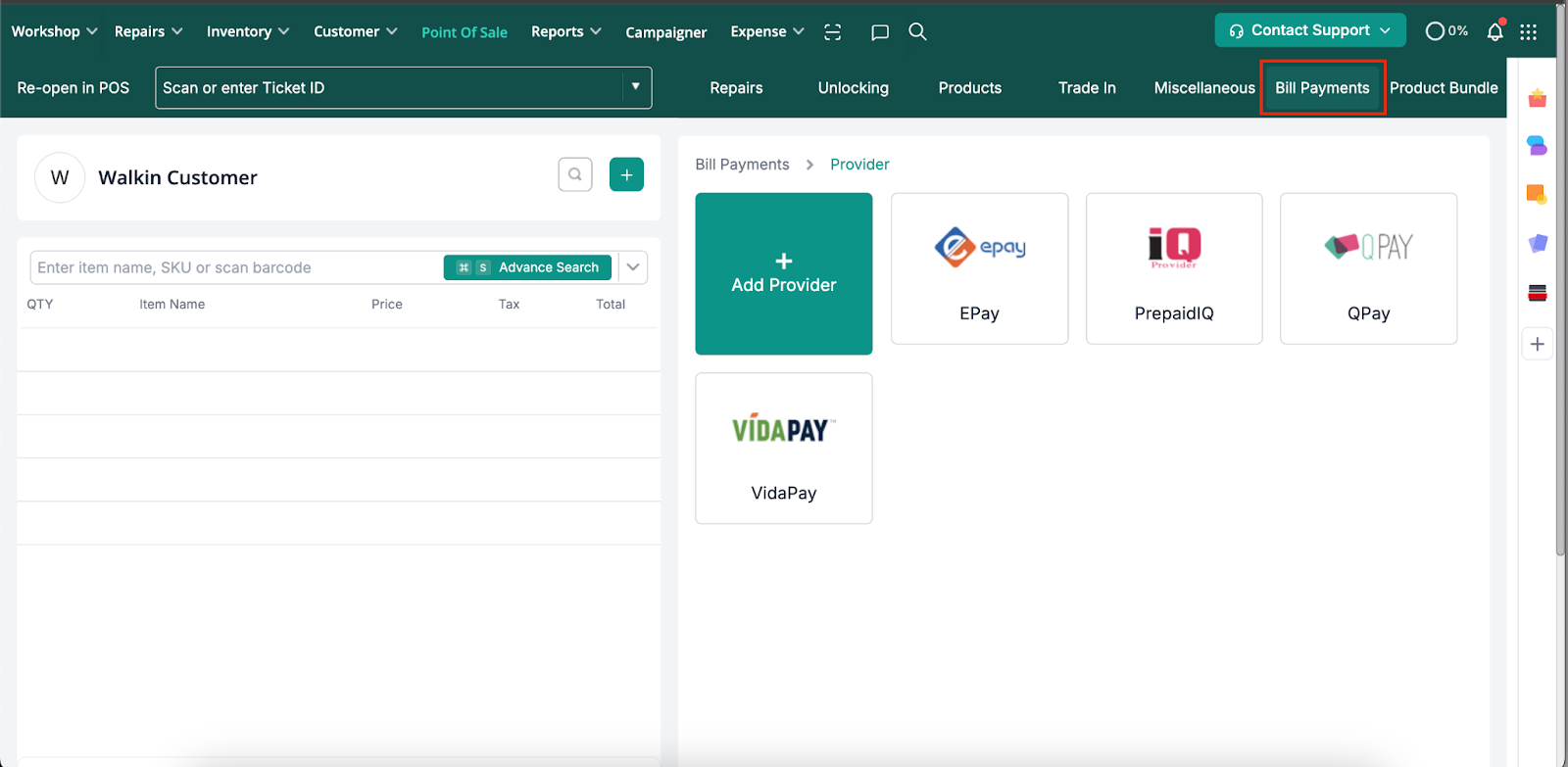The image size is (1568, 767).
Task: Open the Expense dropdown menu
Action: pos(767,31)
